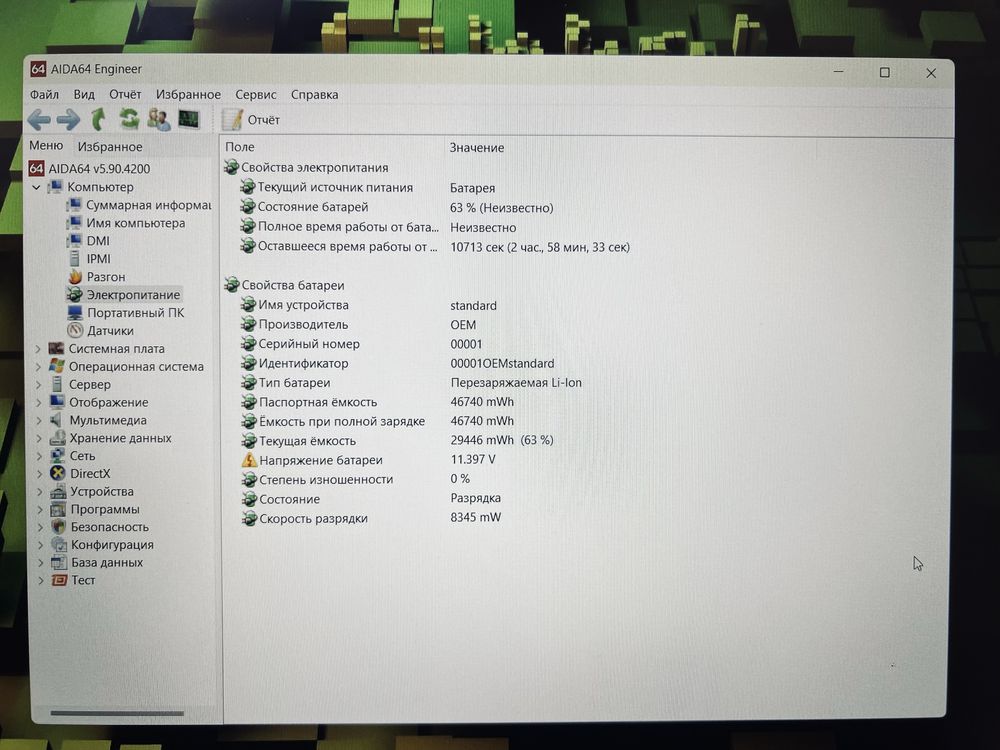Open the users toolbar icon
Viewport: 1000px width, 750px height.
point(158,119)
